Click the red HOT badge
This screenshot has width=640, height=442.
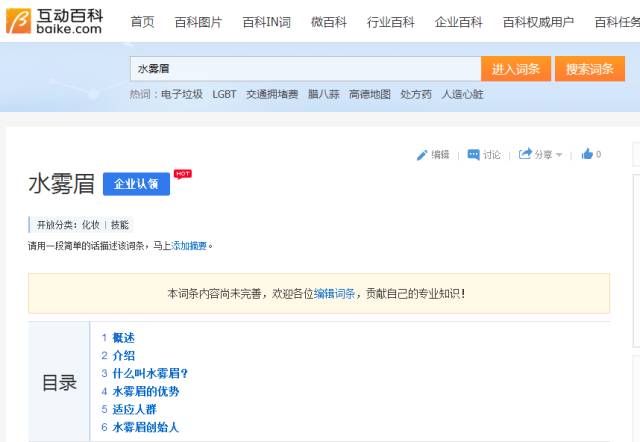[182, 174]
